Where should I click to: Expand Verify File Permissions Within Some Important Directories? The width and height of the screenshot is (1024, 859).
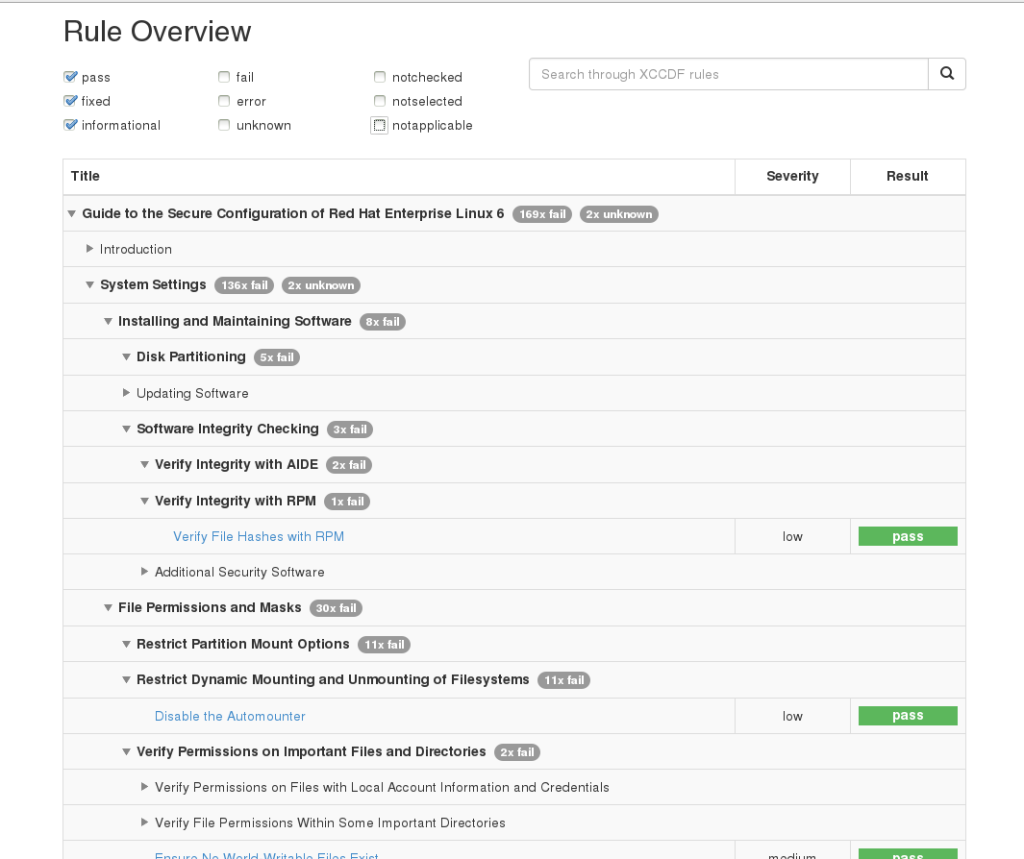145,822
